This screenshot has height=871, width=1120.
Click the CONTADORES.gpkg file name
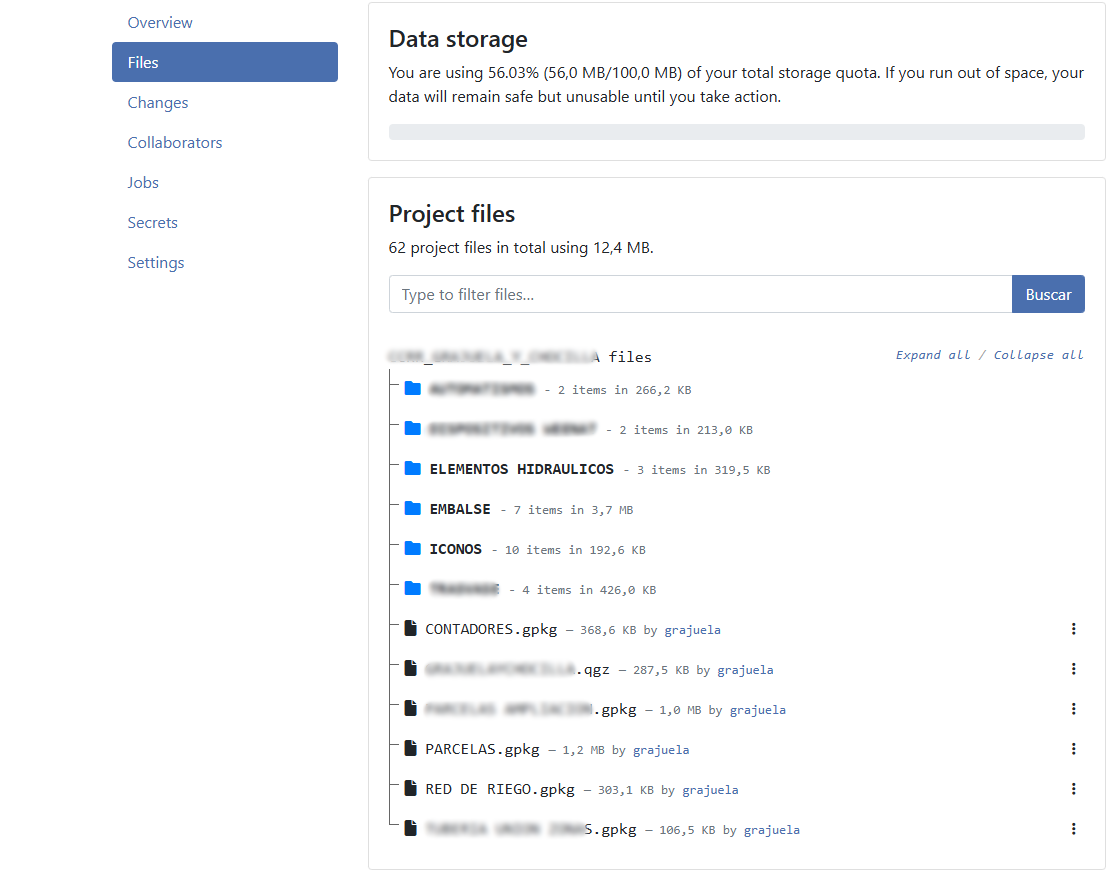(491, 629)
